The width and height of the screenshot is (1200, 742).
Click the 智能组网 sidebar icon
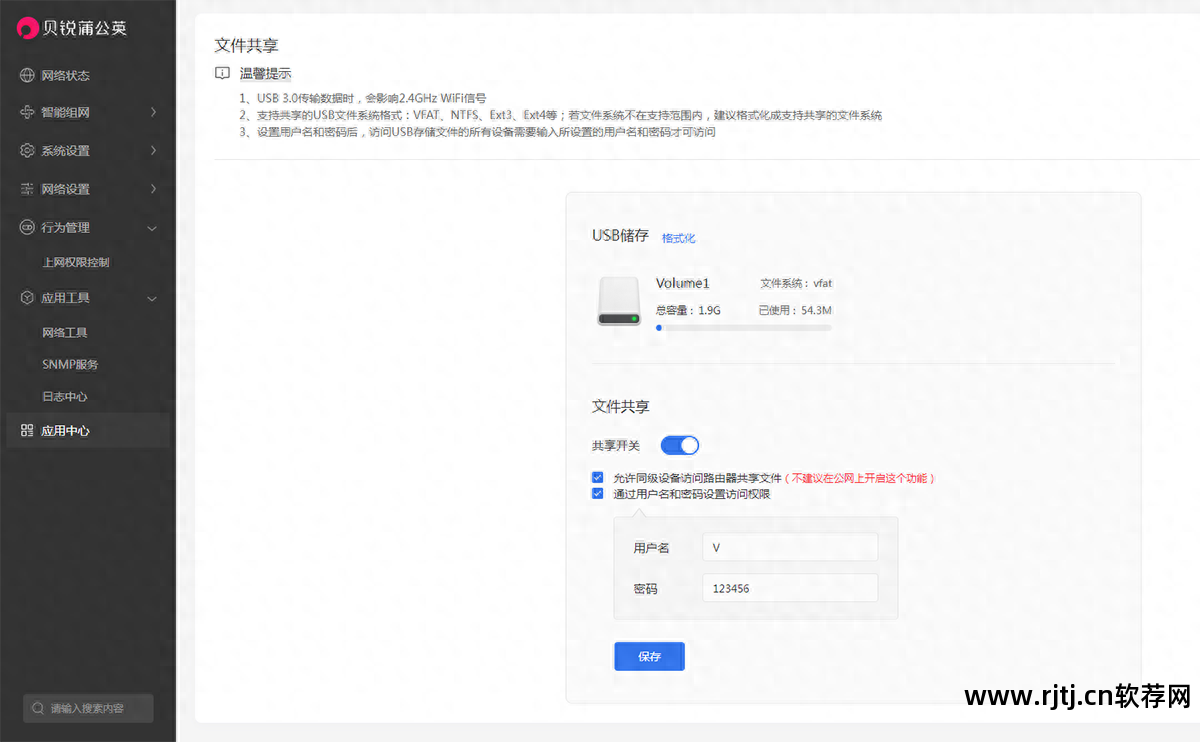pyautogui.click(x=26, y=112)
